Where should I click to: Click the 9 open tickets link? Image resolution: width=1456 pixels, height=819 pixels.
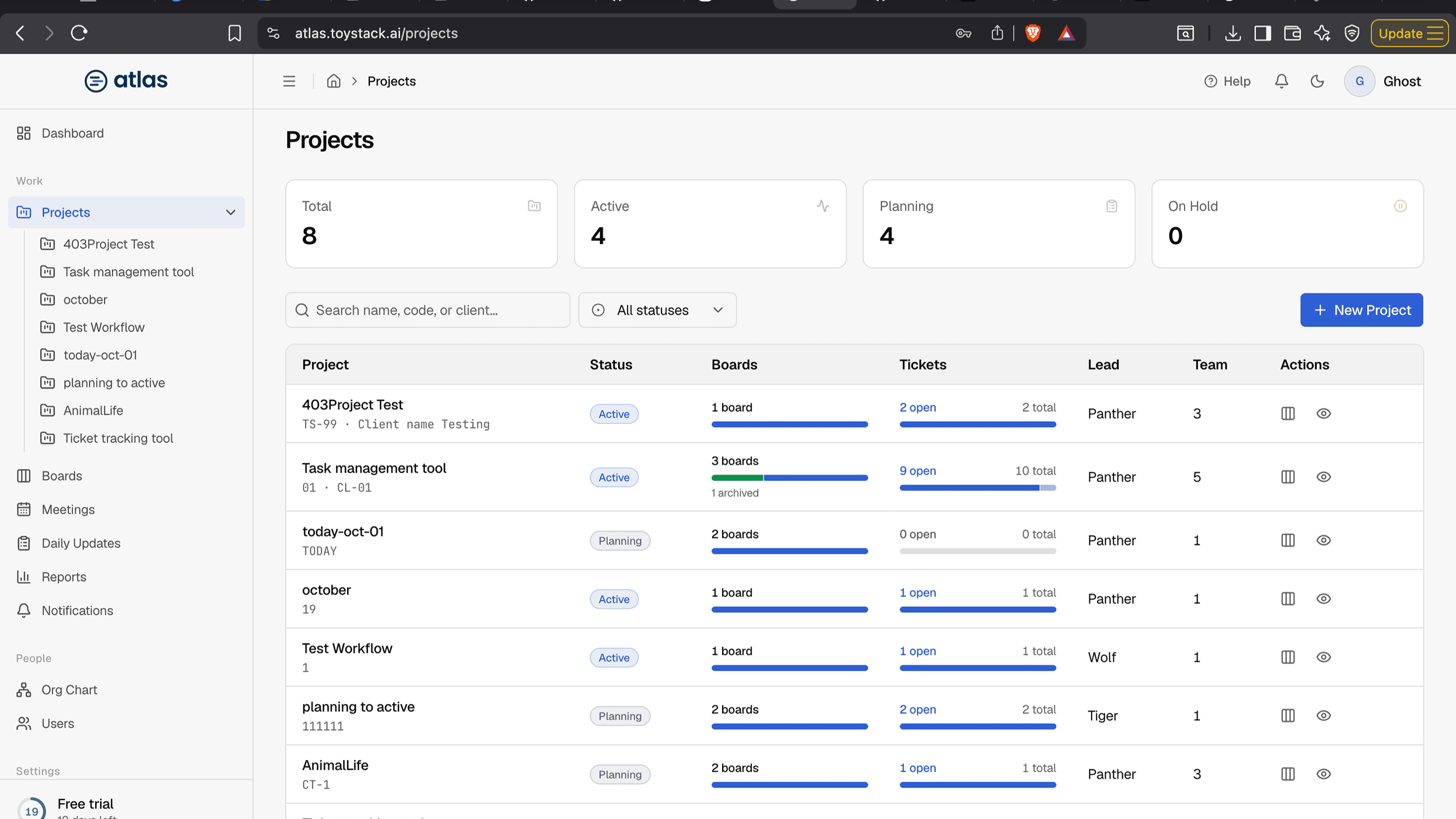click(918, 471)
